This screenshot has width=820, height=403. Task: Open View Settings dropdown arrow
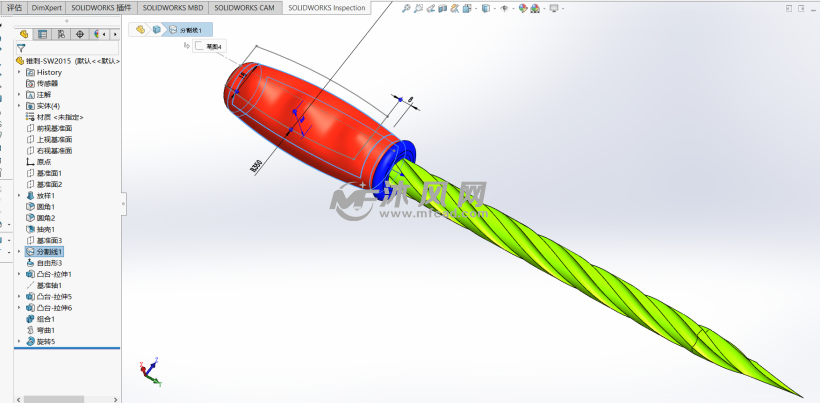coord(562,8)
